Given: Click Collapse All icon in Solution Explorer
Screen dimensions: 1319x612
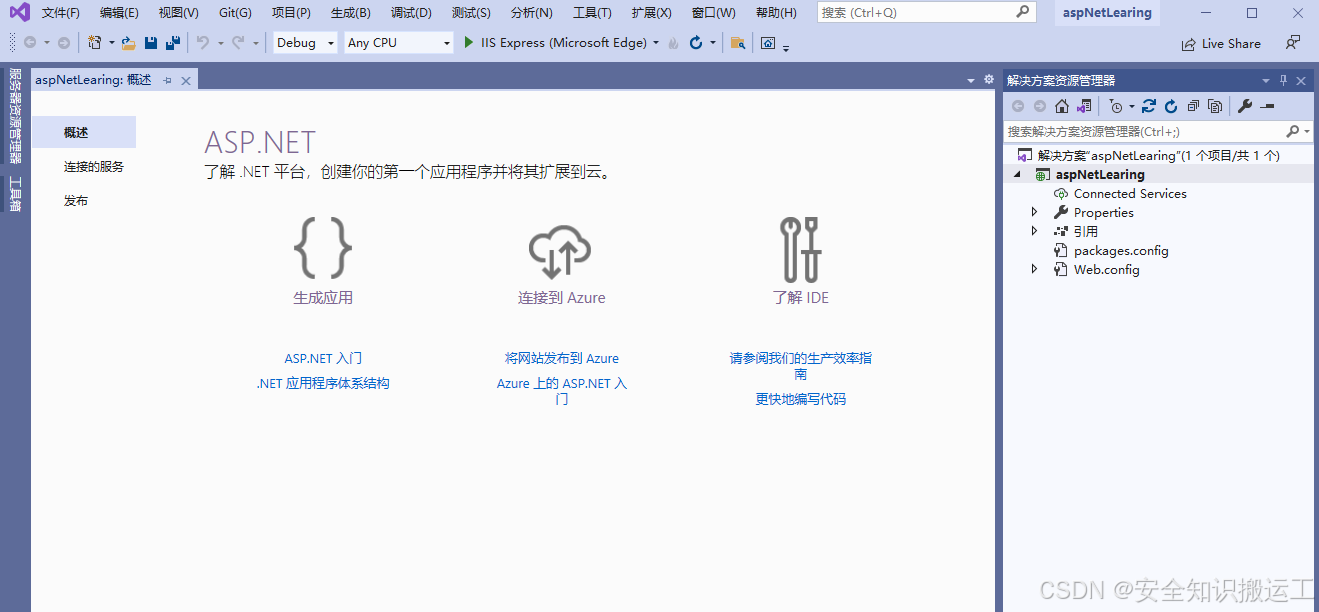Looking at the screenshot, I should pos(1193,106).
